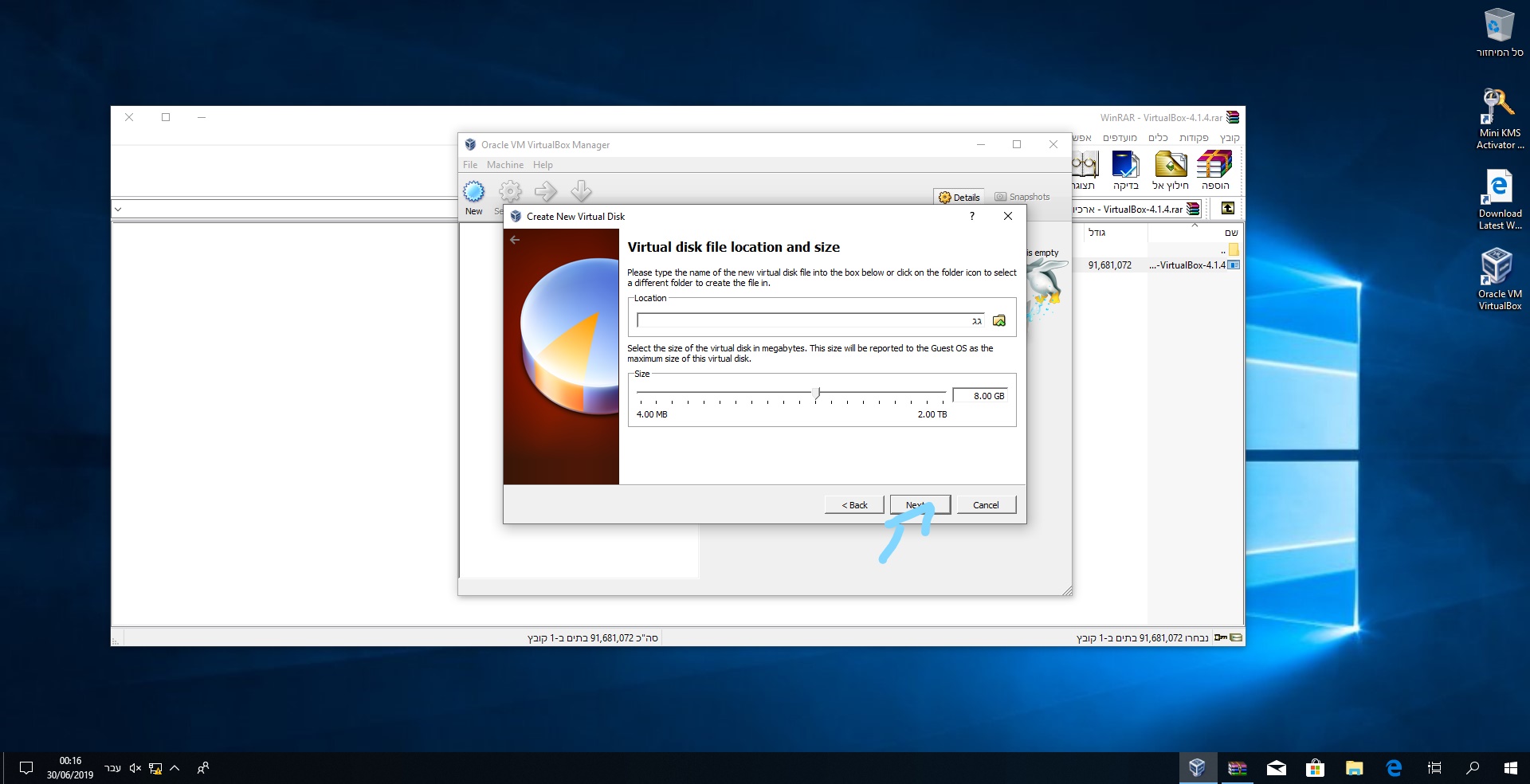Expand the WinRAR address bar dropdown
1530x784 pixels.
[118, 210]
